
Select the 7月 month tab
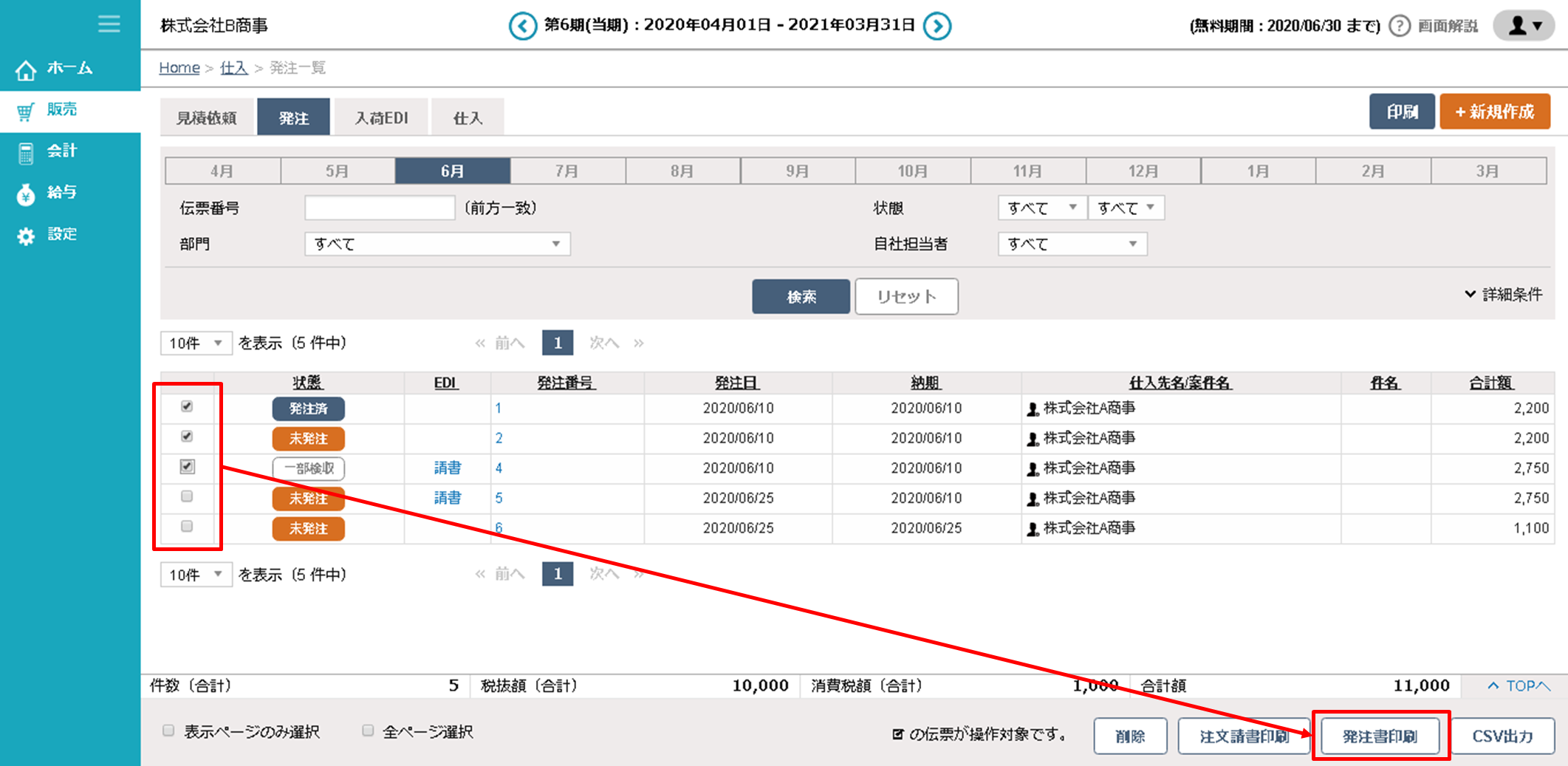[x=567, y=171]
